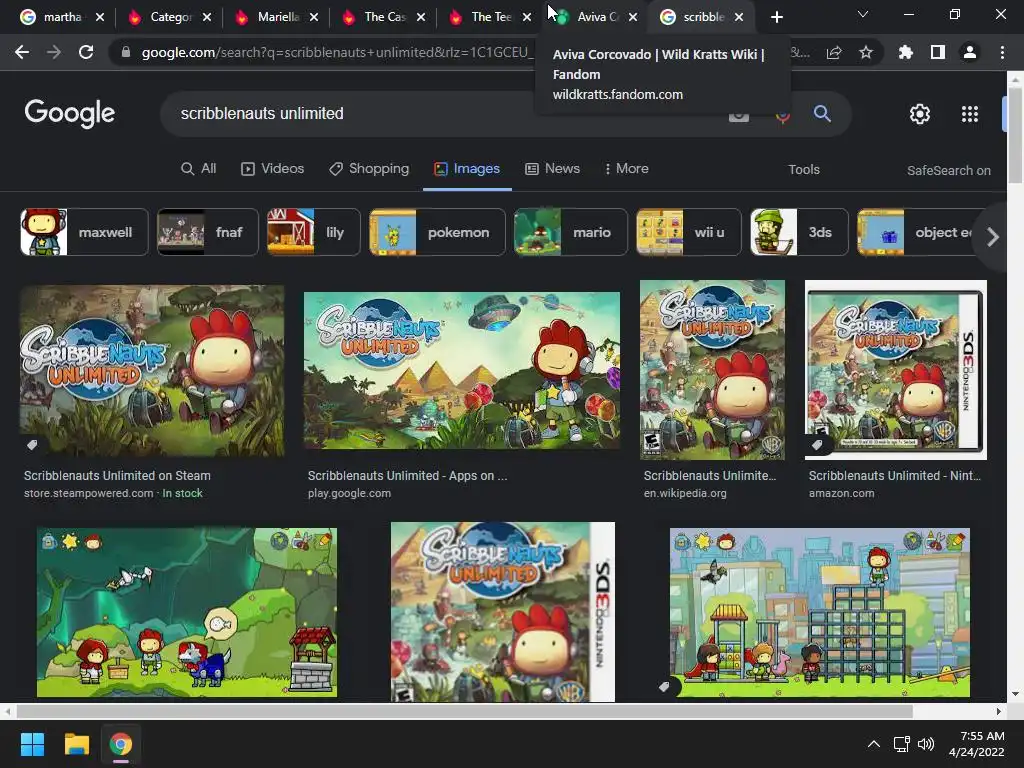Close the martha tab
The height and width of the screenshot is (768, 1024).
(100, 17)
